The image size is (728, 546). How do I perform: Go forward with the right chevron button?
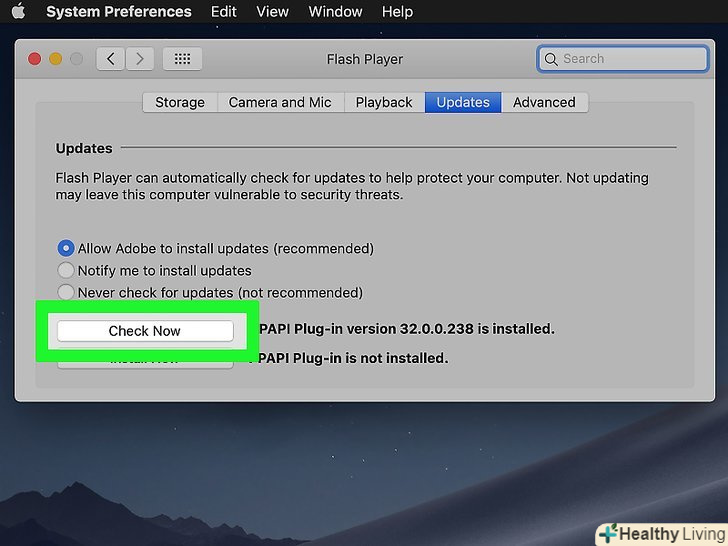click(x=140, y=59)
